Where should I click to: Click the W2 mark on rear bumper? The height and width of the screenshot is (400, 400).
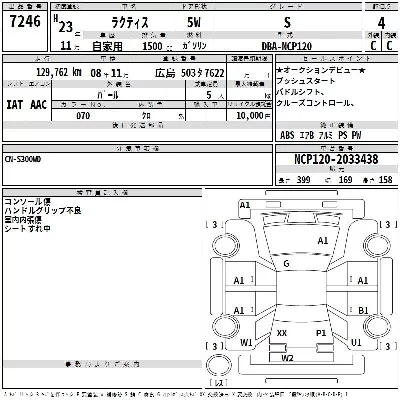(x=287, y=358)
